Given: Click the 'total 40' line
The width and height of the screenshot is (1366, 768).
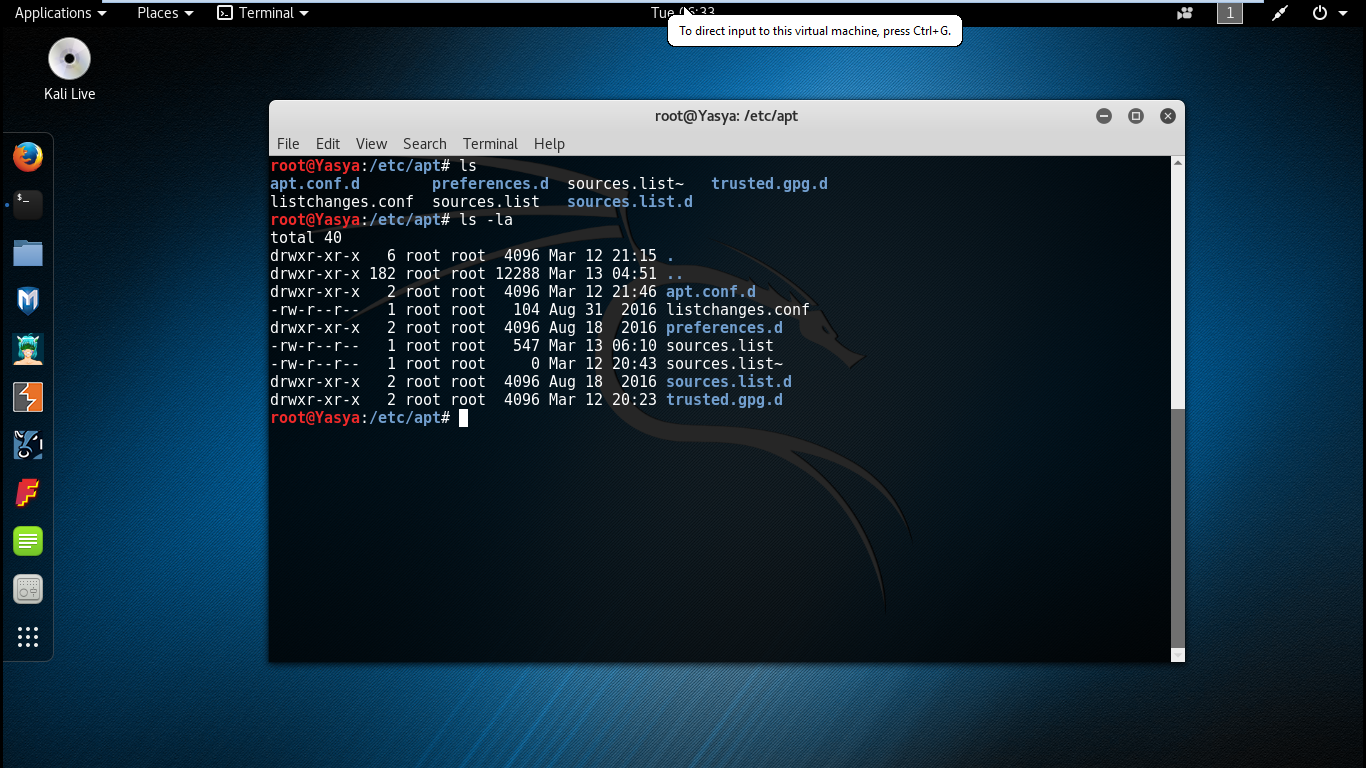Looking at the screenshot, I should [306, 238].
